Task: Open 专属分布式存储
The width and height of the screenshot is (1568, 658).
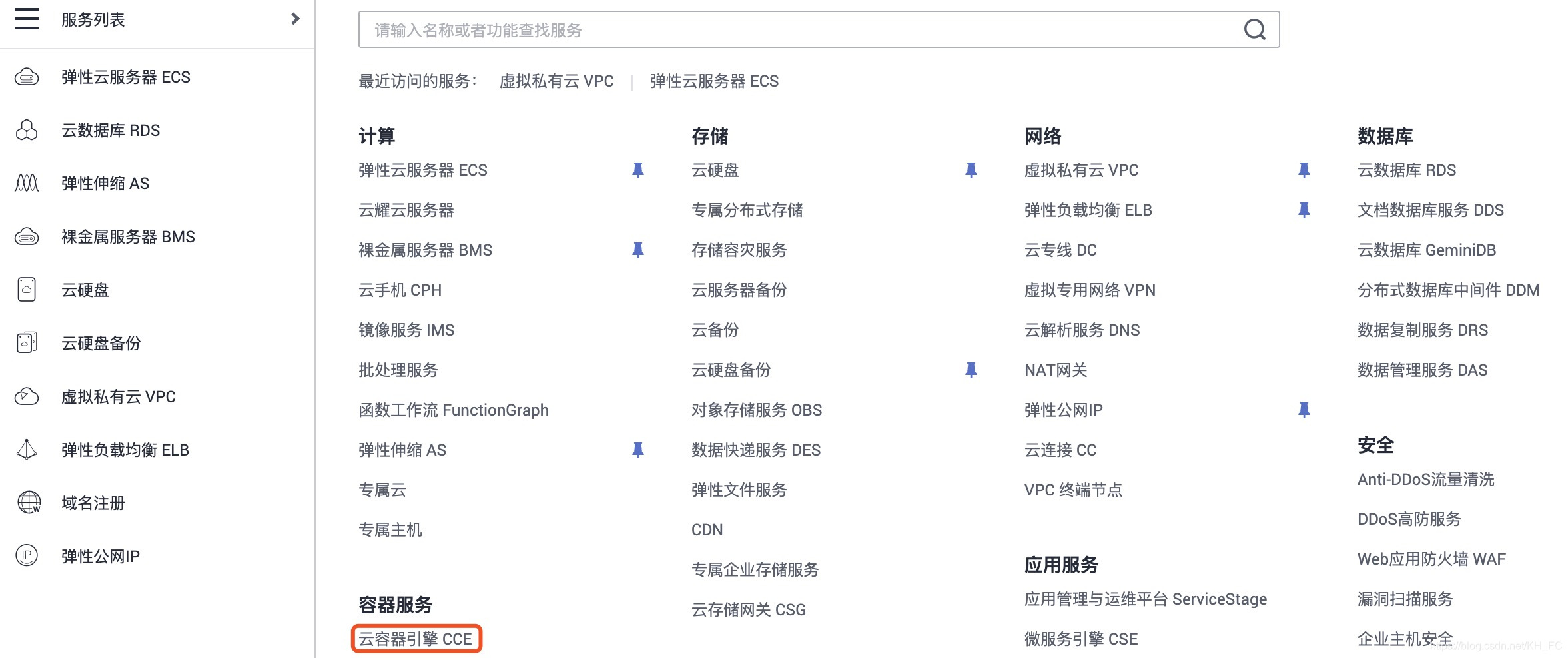Action: (747, 210)
